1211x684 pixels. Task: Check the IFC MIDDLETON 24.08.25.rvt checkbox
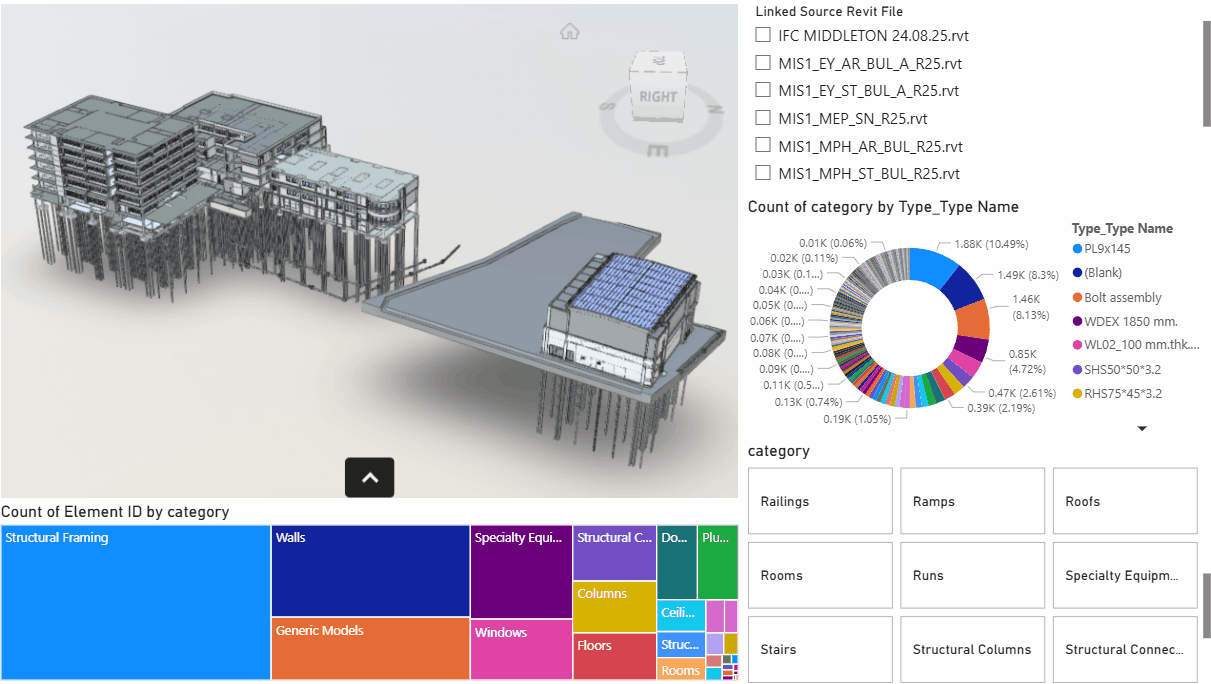pos(763,35)
